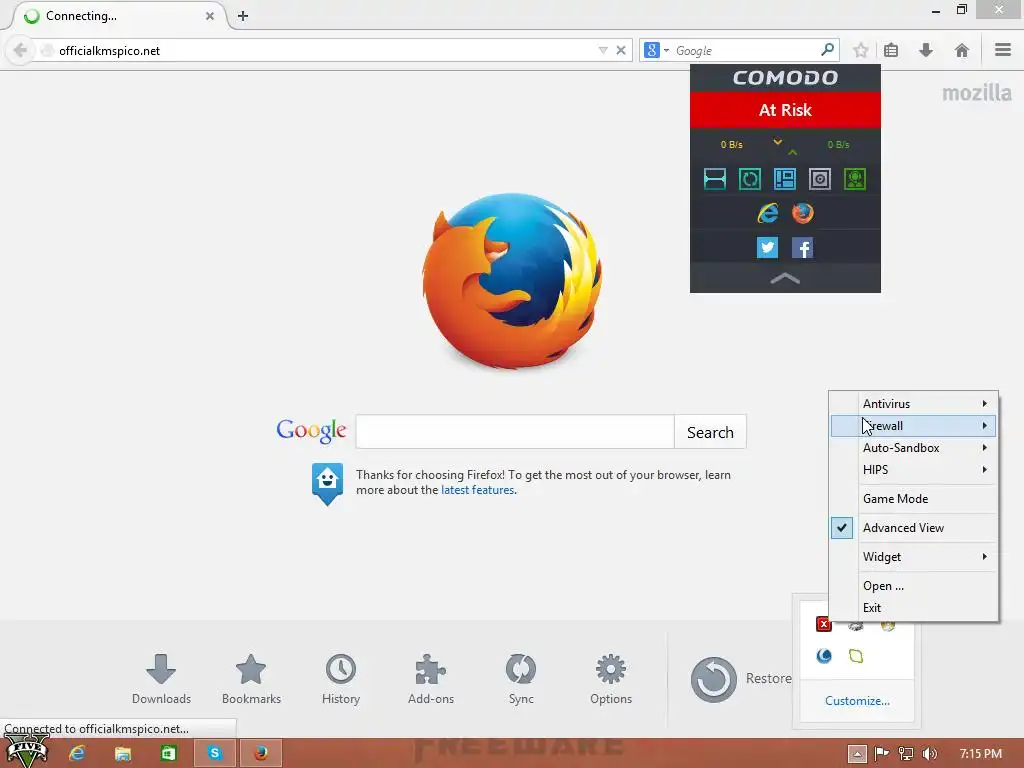Screen dimensions: 1024x768
Task: Open the Firefox hamburger menu
Action: [x=1003, y=50]
